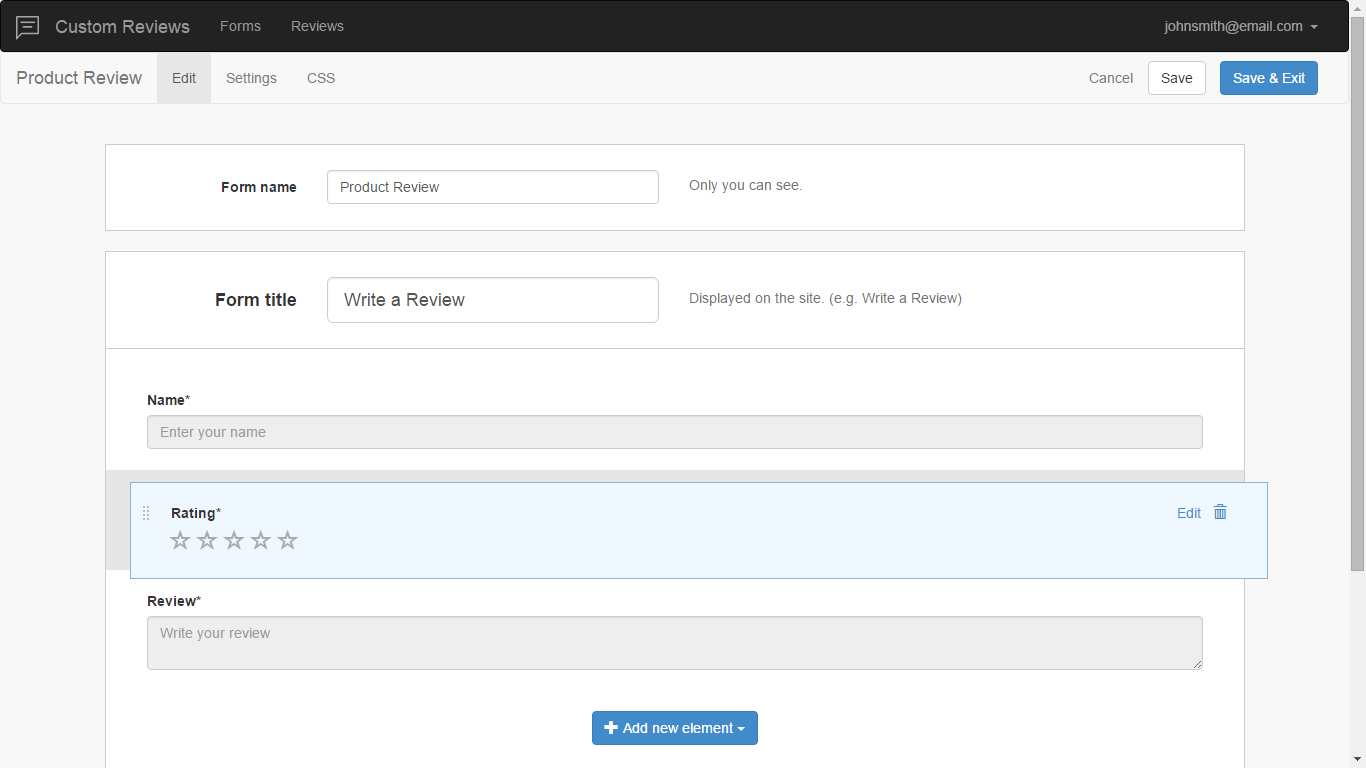This screenshot has height=768, width=1366.
Task: Edit the Rating element
Action: [x=1188, y=513]
